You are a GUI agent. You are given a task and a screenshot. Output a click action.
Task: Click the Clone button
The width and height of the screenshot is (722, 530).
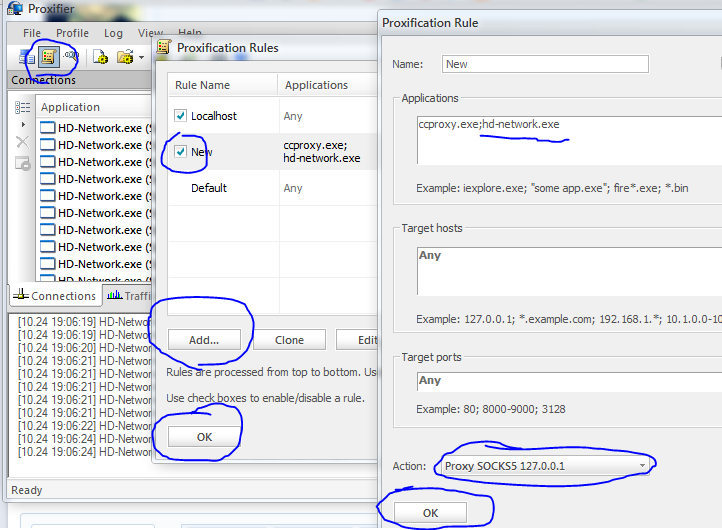tap(289, 340)
